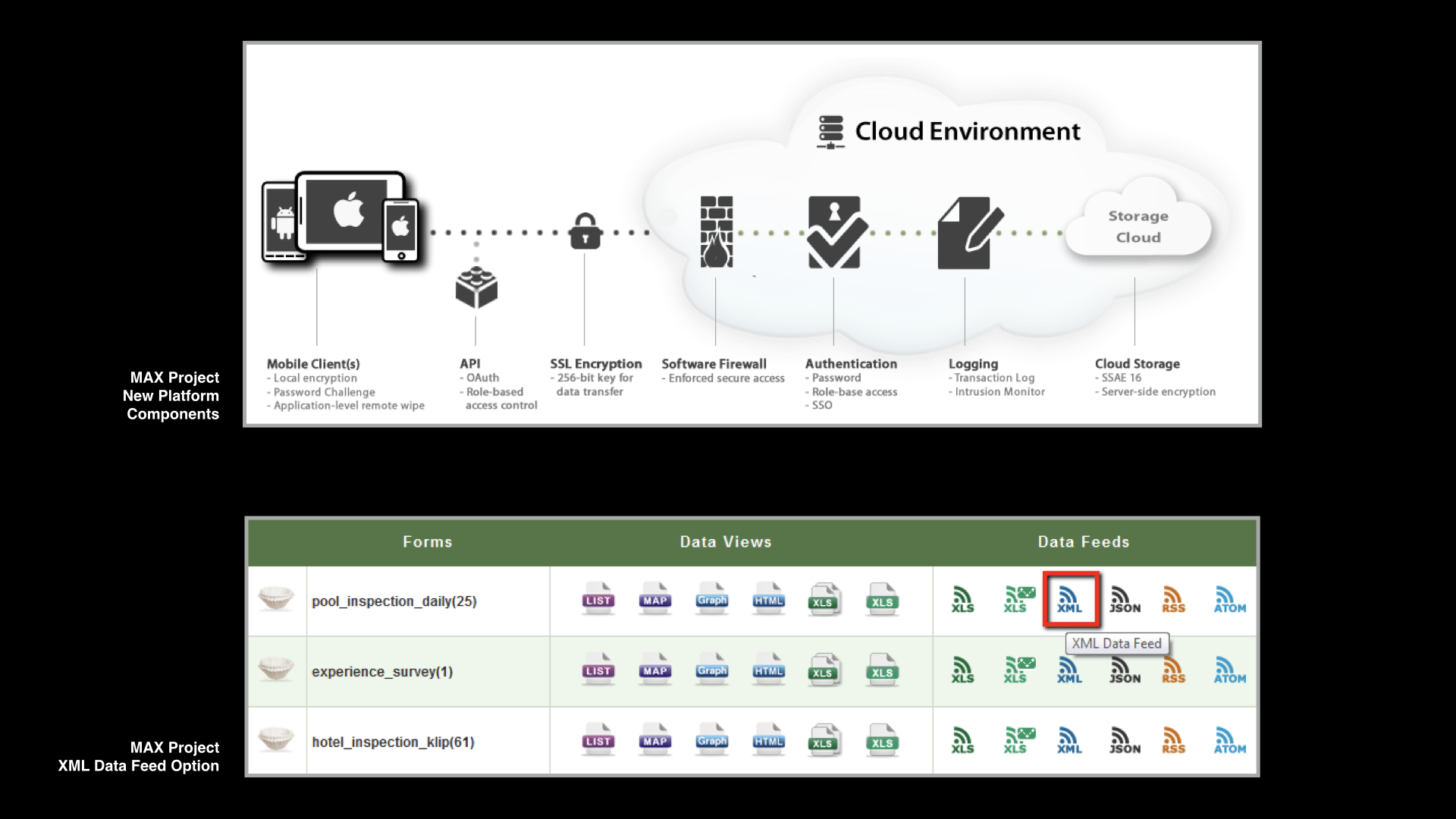The height and width of the screenshot is (819, 1456).
Task: Open Graph view for hotel_inspection_klip
Action: point(712,740)
